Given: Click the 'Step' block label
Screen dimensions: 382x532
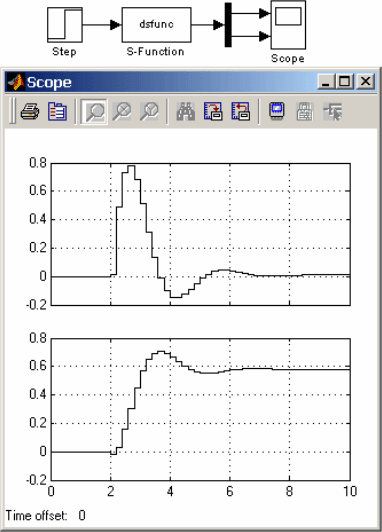Looking at the screenshot, I should [64, 52].
